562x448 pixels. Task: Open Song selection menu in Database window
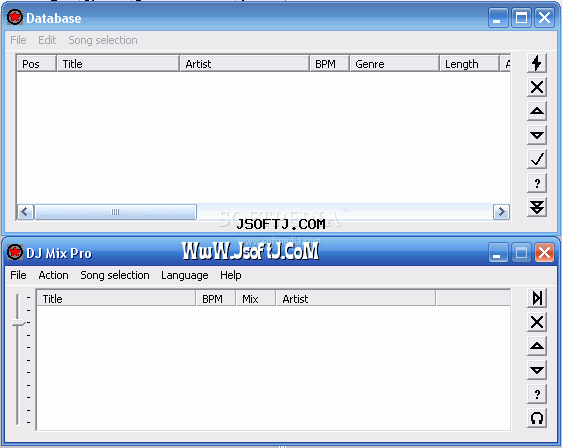103,40
